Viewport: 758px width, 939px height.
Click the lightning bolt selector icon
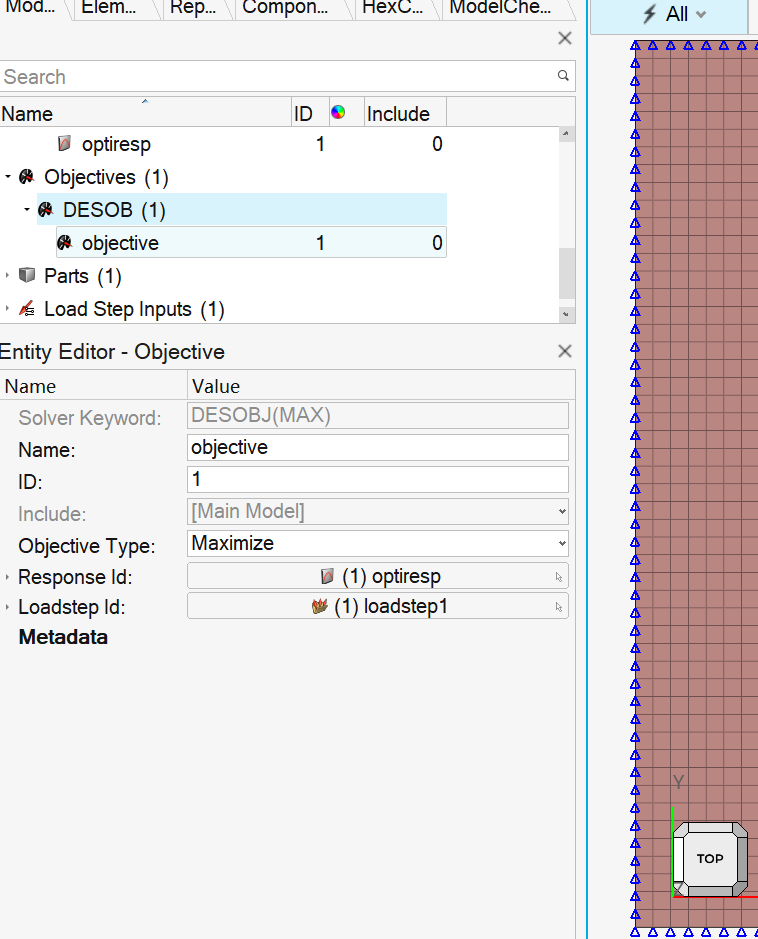click(650, 14)
